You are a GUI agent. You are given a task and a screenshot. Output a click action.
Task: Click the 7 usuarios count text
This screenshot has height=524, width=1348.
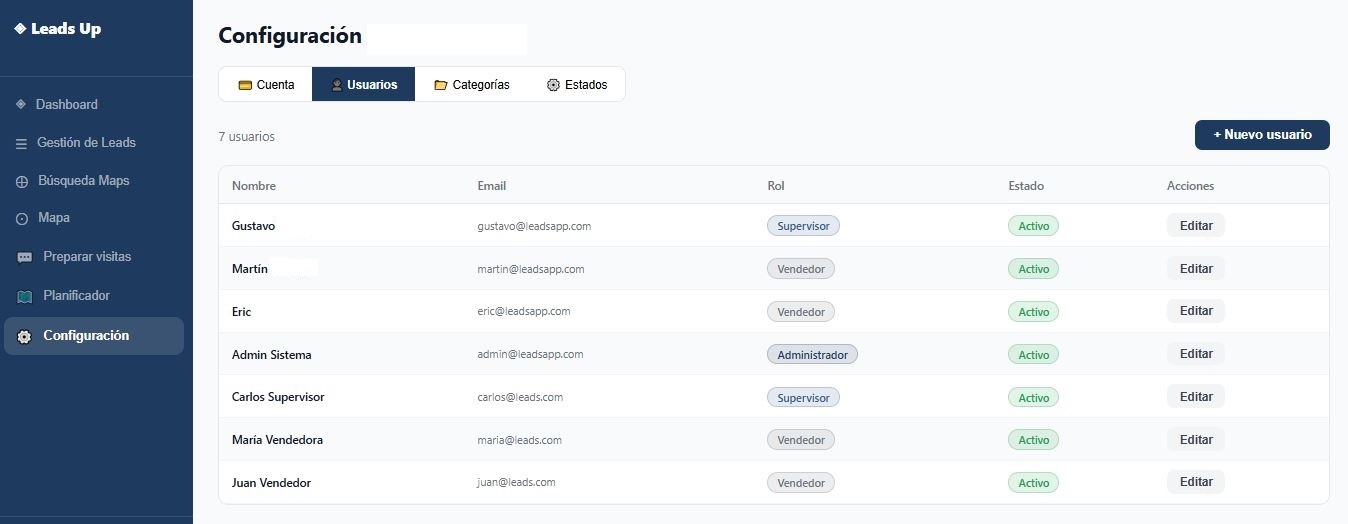[246, 137]
